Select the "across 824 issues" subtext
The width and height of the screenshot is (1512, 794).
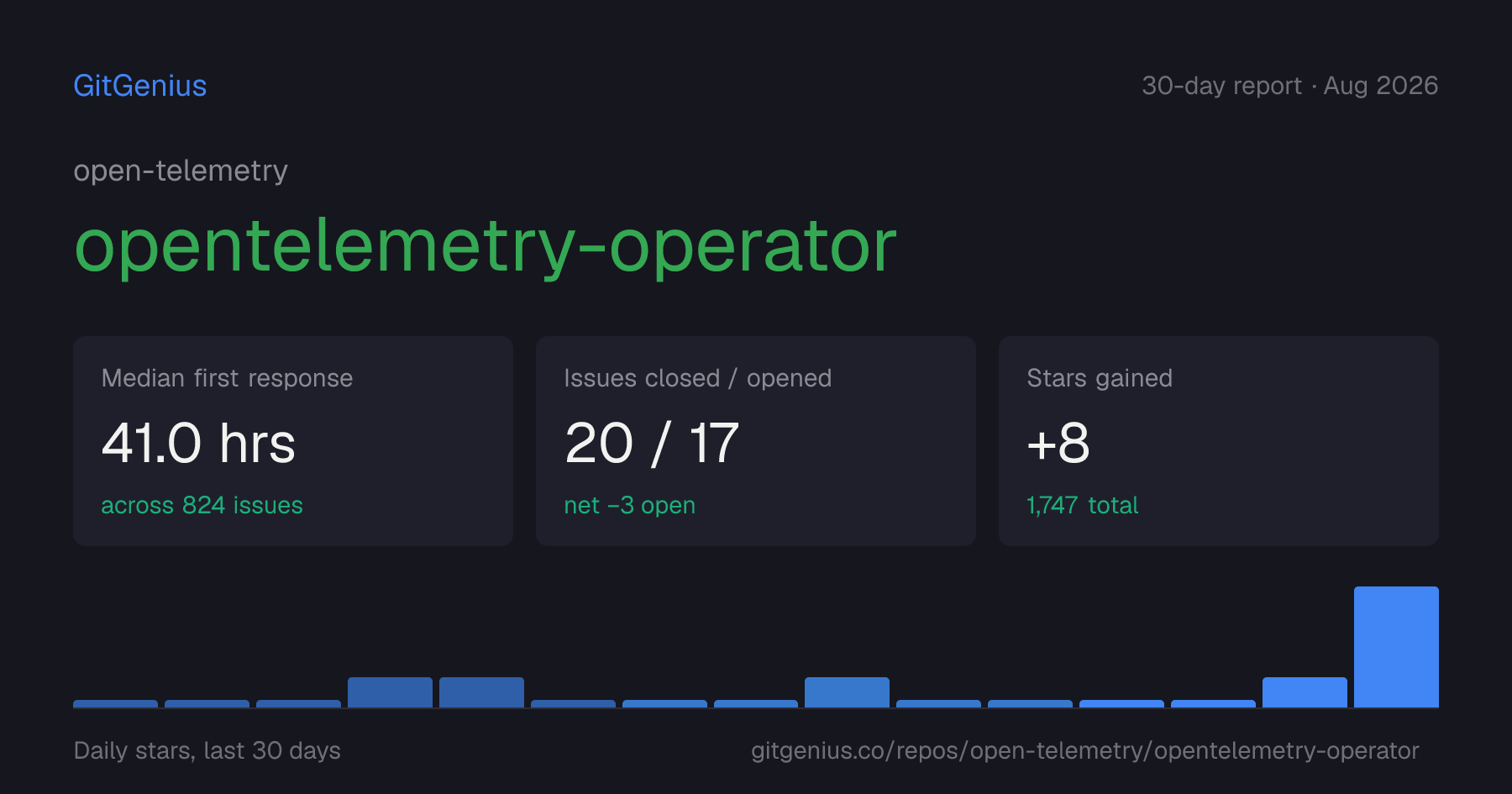pos(202,505)
